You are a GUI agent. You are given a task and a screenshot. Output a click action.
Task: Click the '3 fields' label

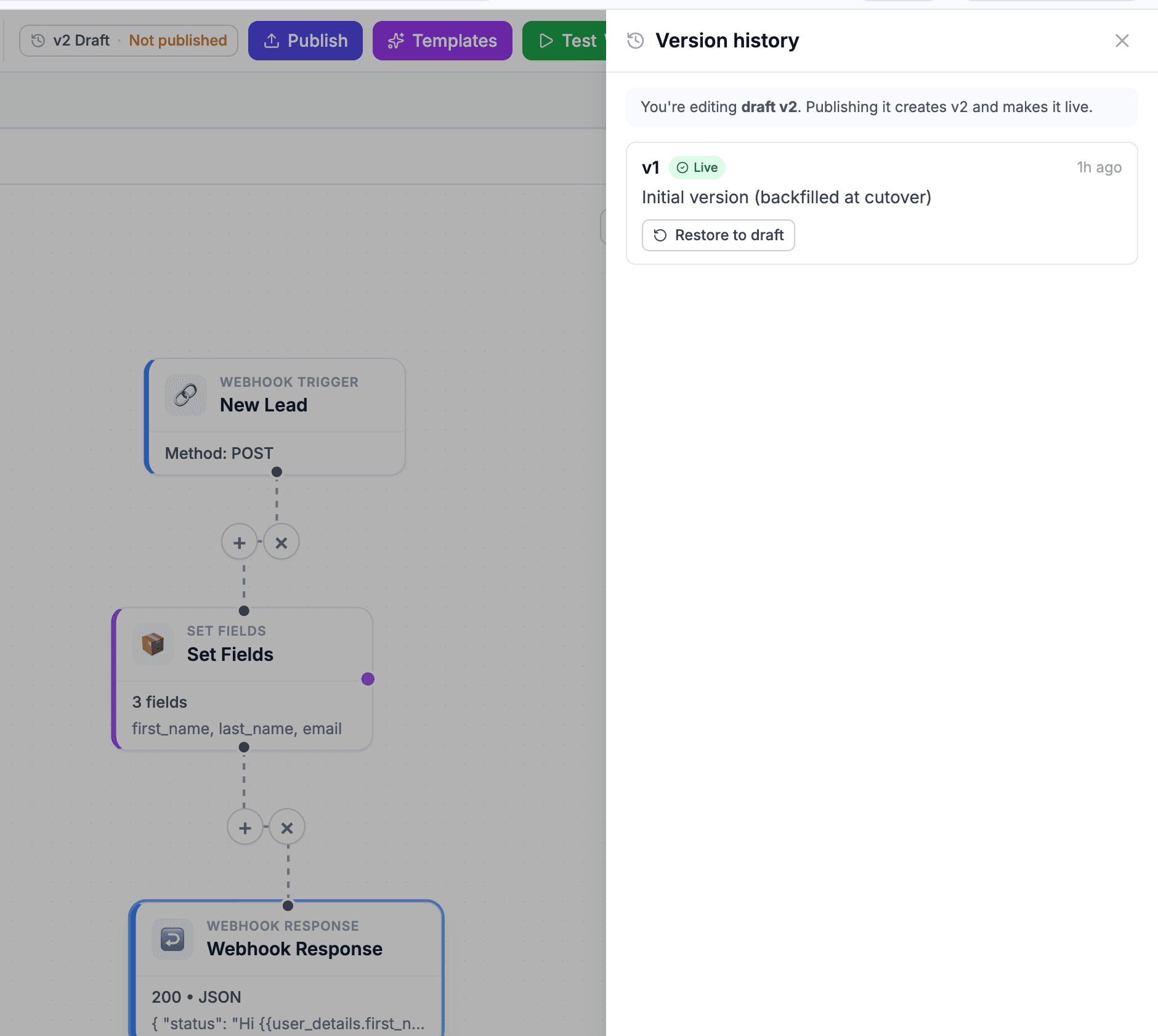pyautogui.click(x=160, y=702)
